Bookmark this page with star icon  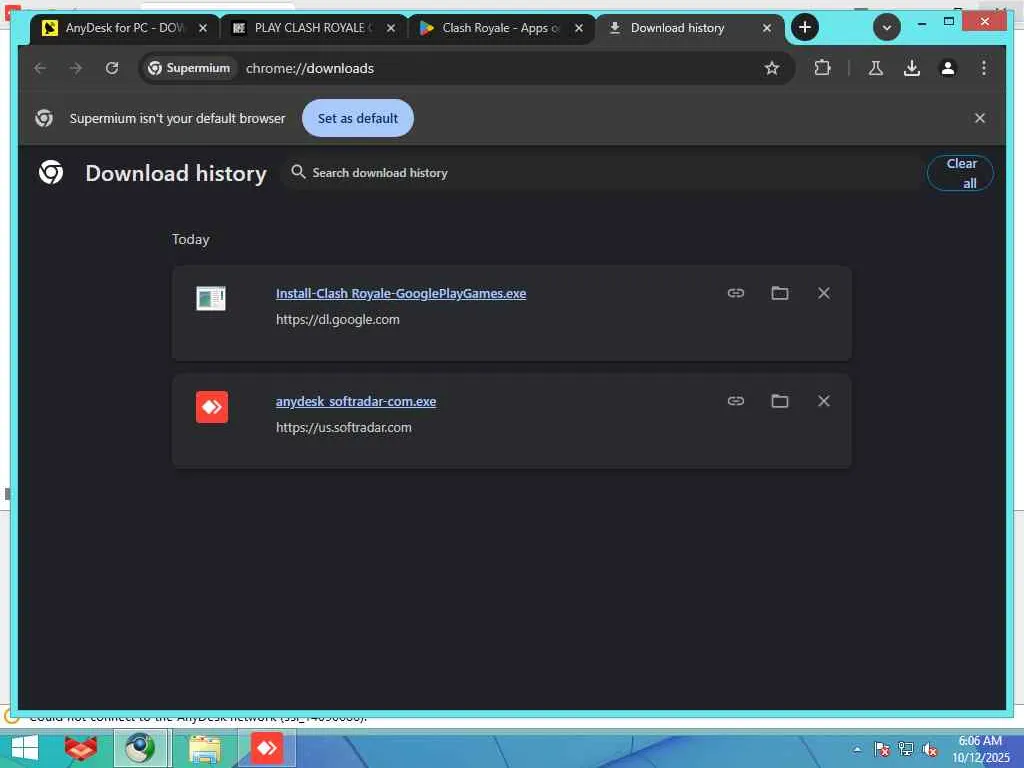[x=772, y=68]
